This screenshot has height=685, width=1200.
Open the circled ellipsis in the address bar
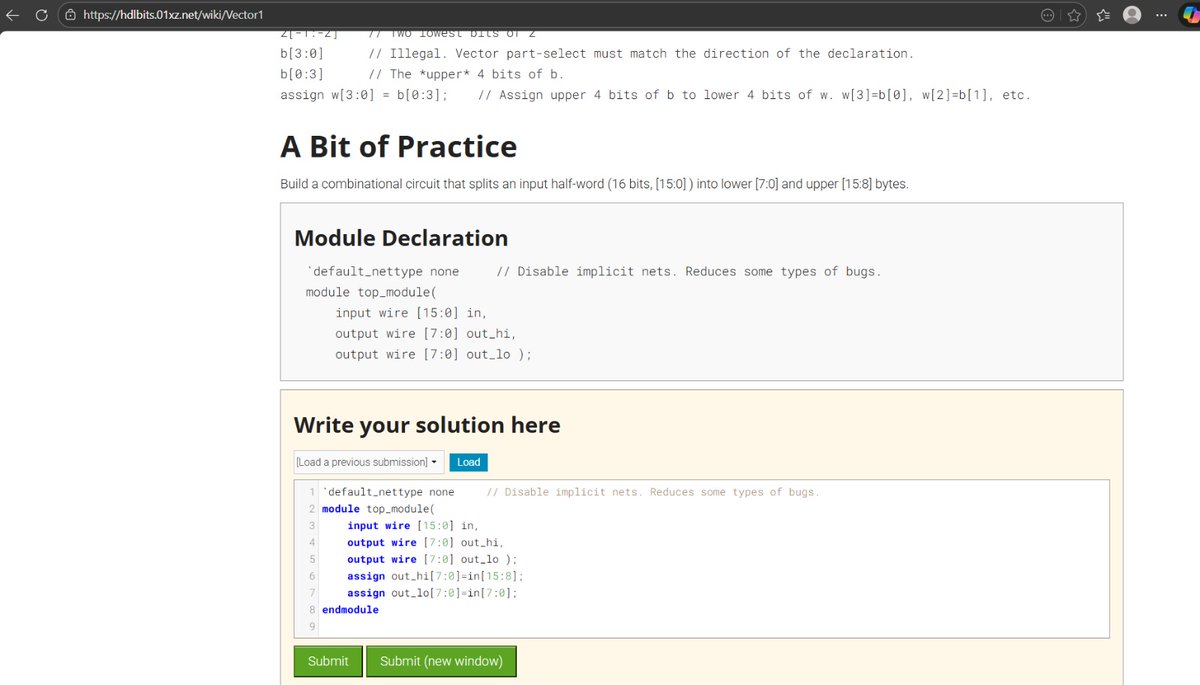tap(1047, 15)
